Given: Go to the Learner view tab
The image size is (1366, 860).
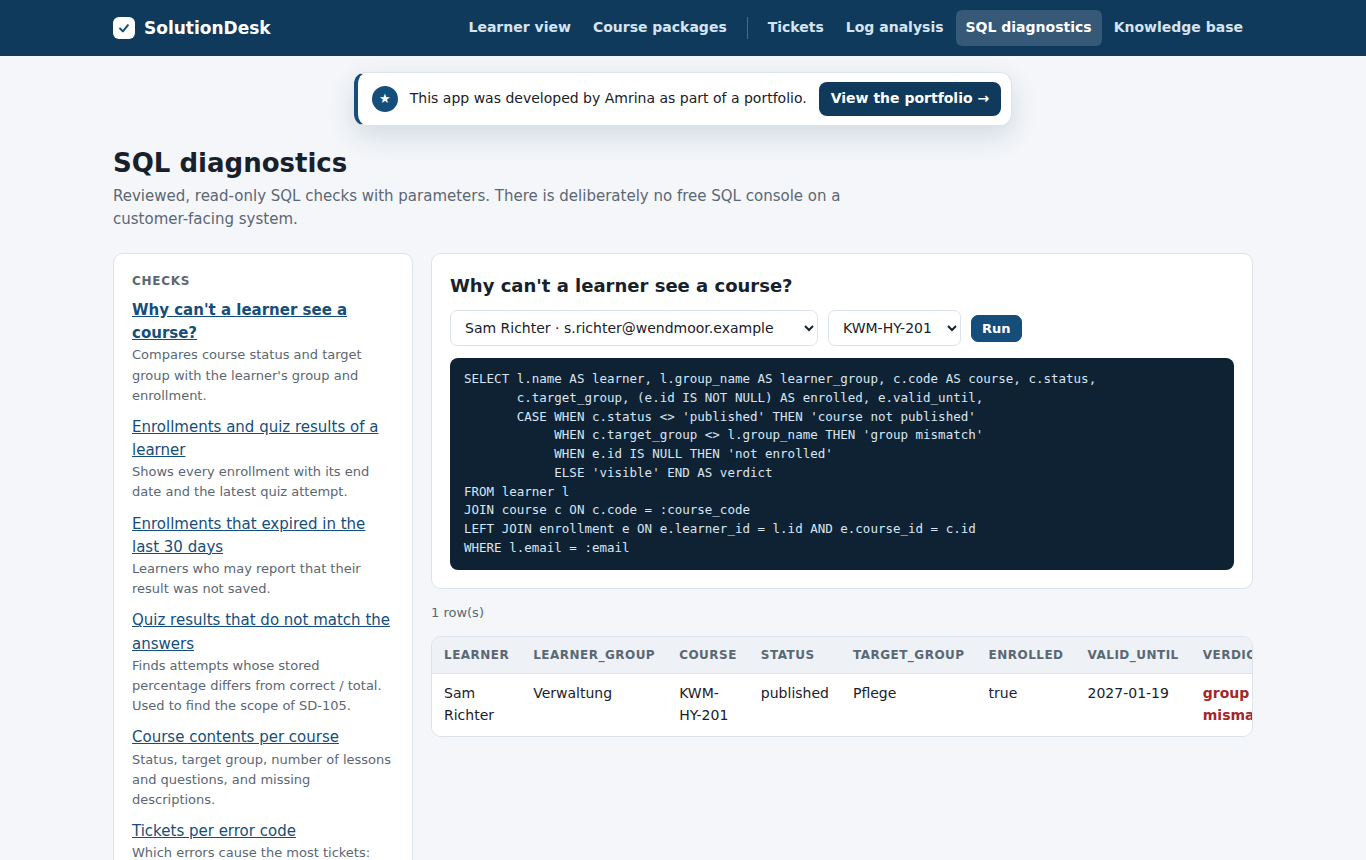Looking at the screenshot, I should click(x=520, y=27).
